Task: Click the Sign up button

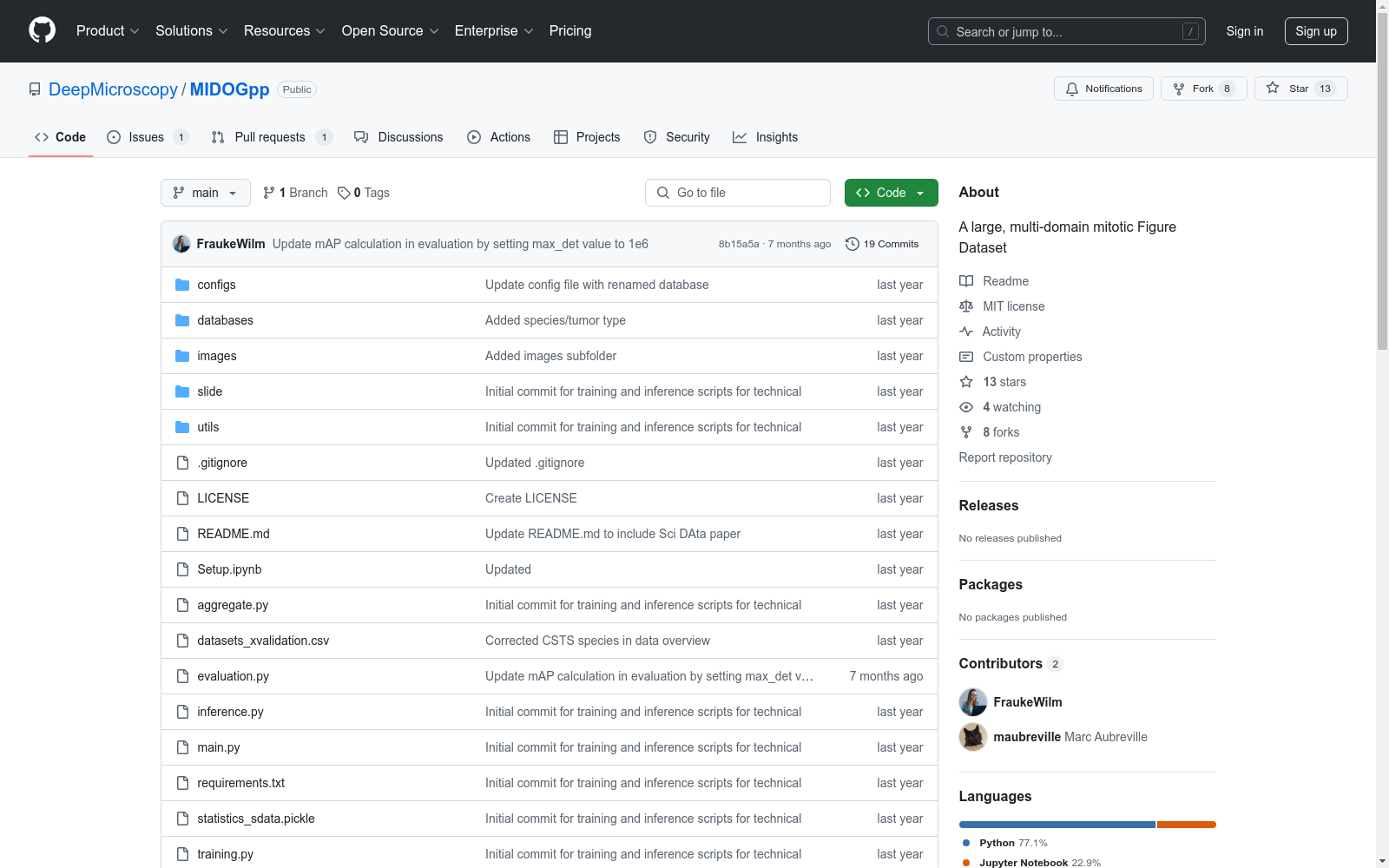Action: [x=1316, y=31]
